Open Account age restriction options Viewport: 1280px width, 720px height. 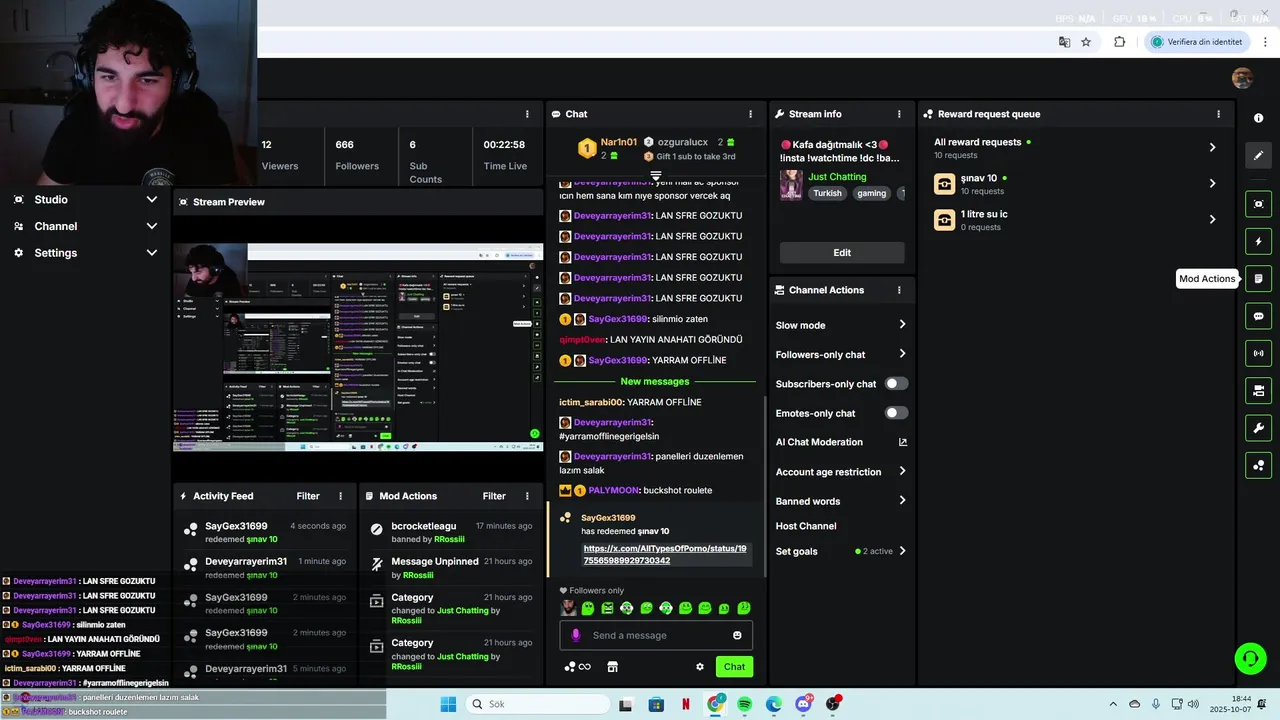pos(841,472)
